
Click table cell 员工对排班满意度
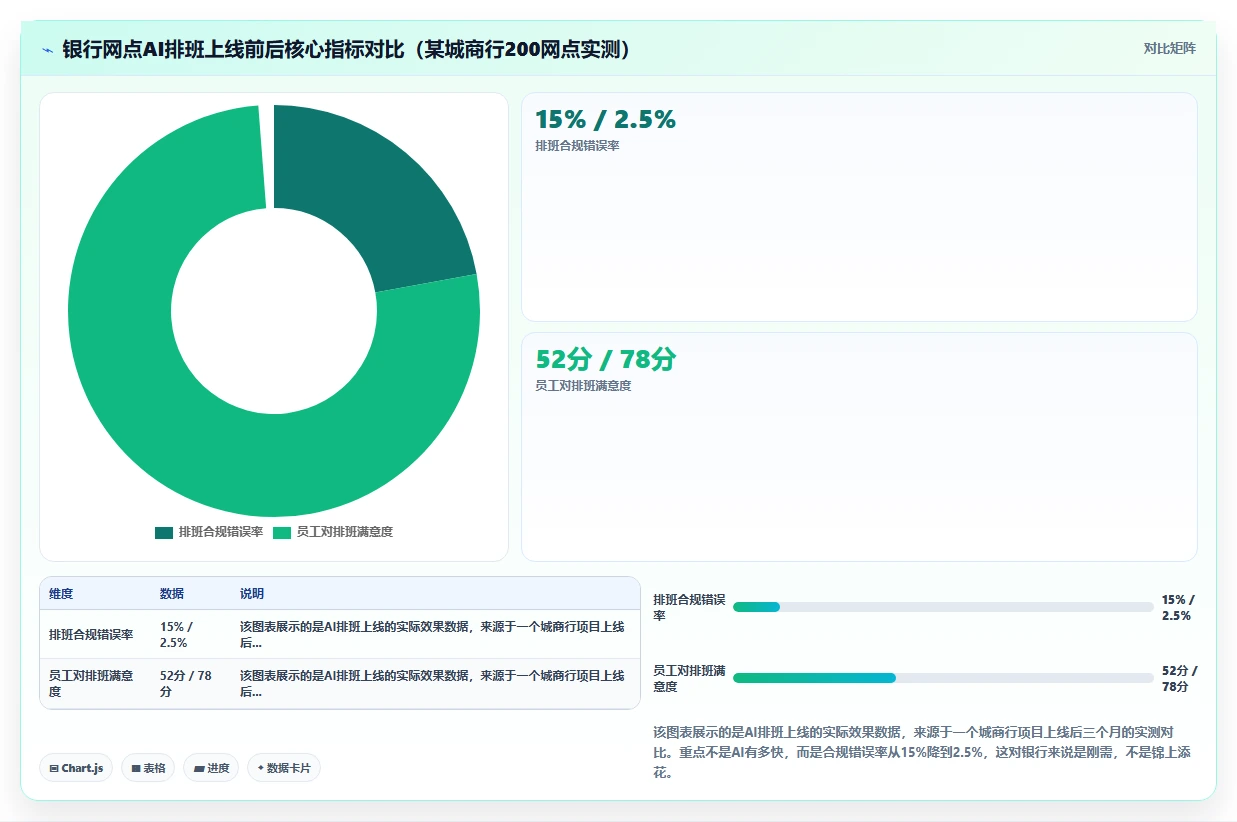point(95,684)
